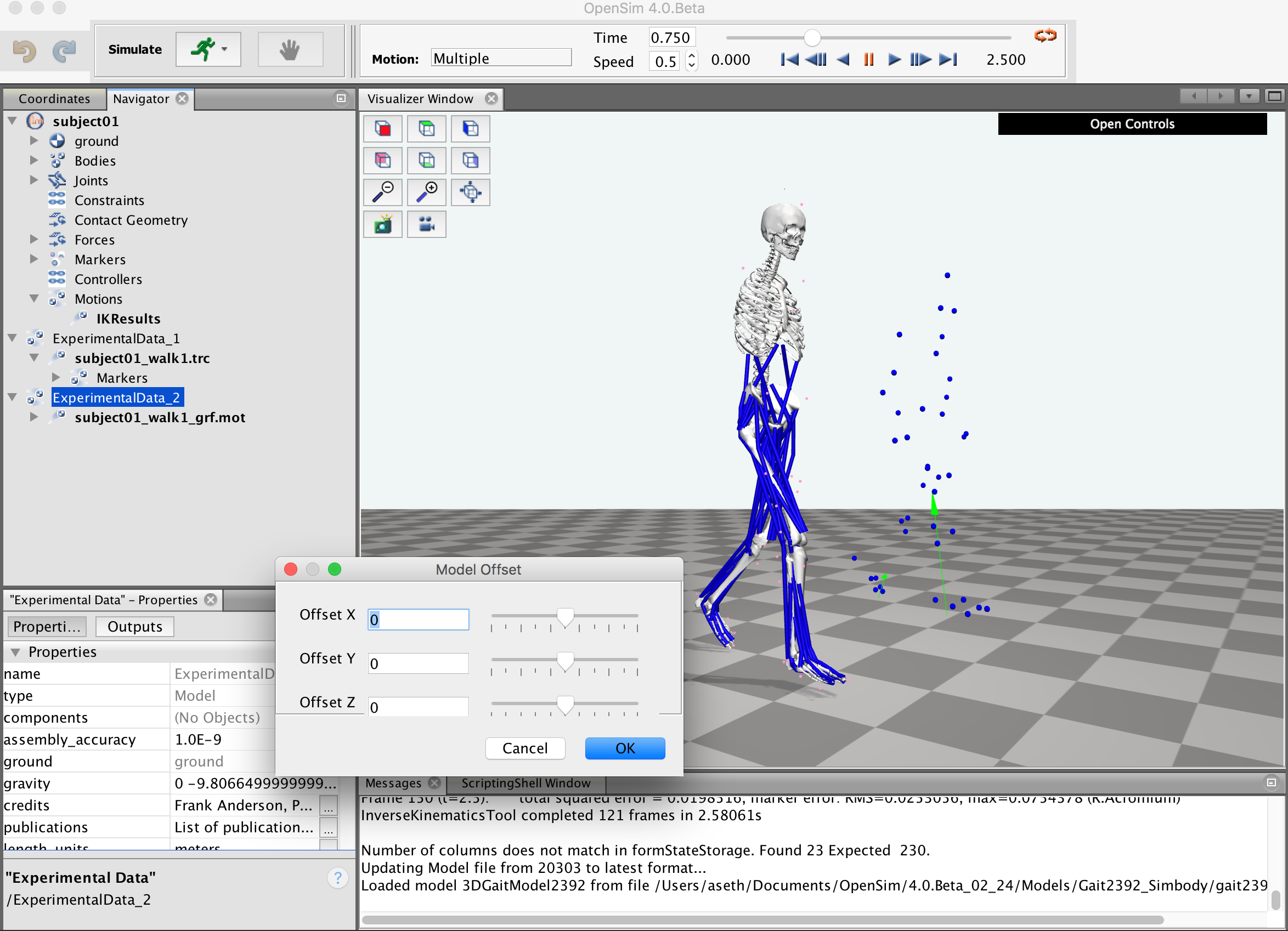Click the running man Simulate icon
This screenshot has height=931, width=1288.
(x=206, y=49)
